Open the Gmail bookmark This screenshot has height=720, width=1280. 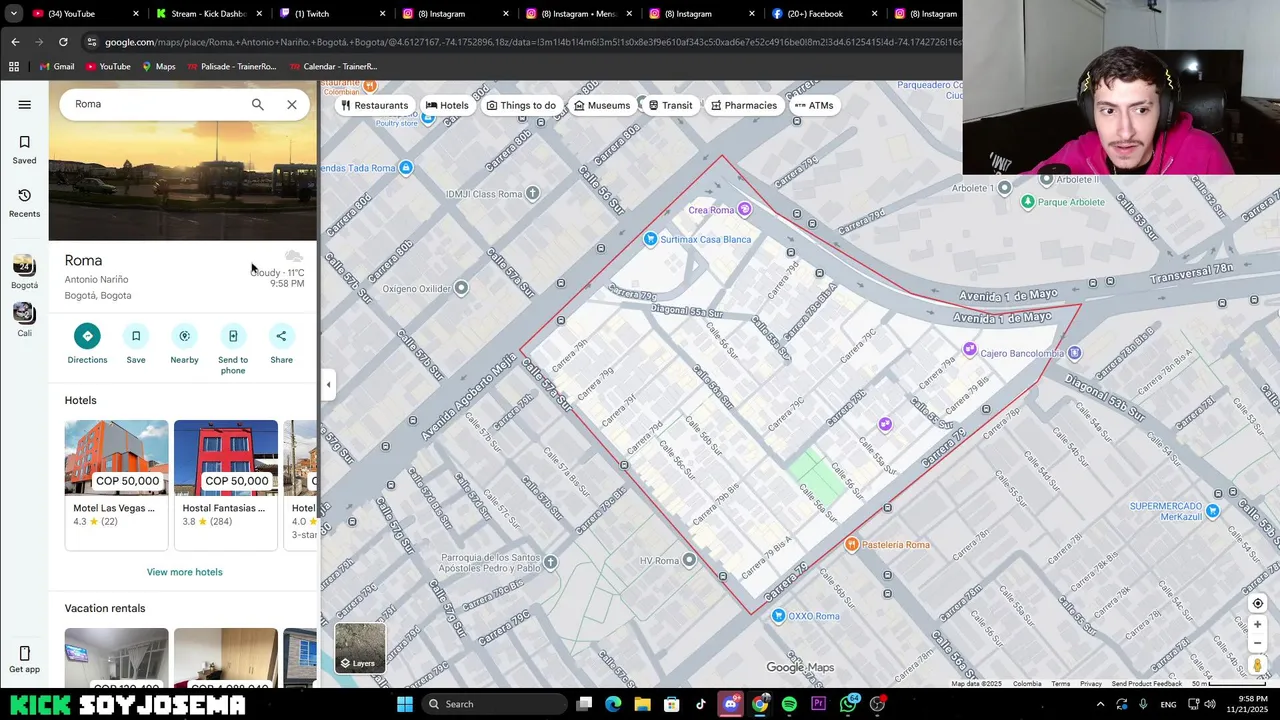(x=56, y=66)
